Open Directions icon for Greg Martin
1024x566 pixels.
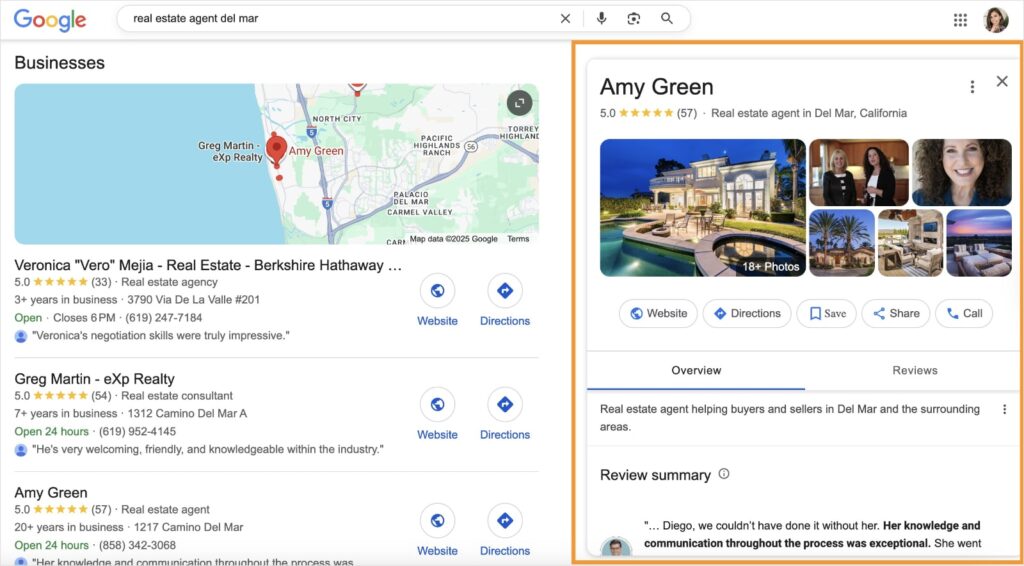tap(505, 405)
